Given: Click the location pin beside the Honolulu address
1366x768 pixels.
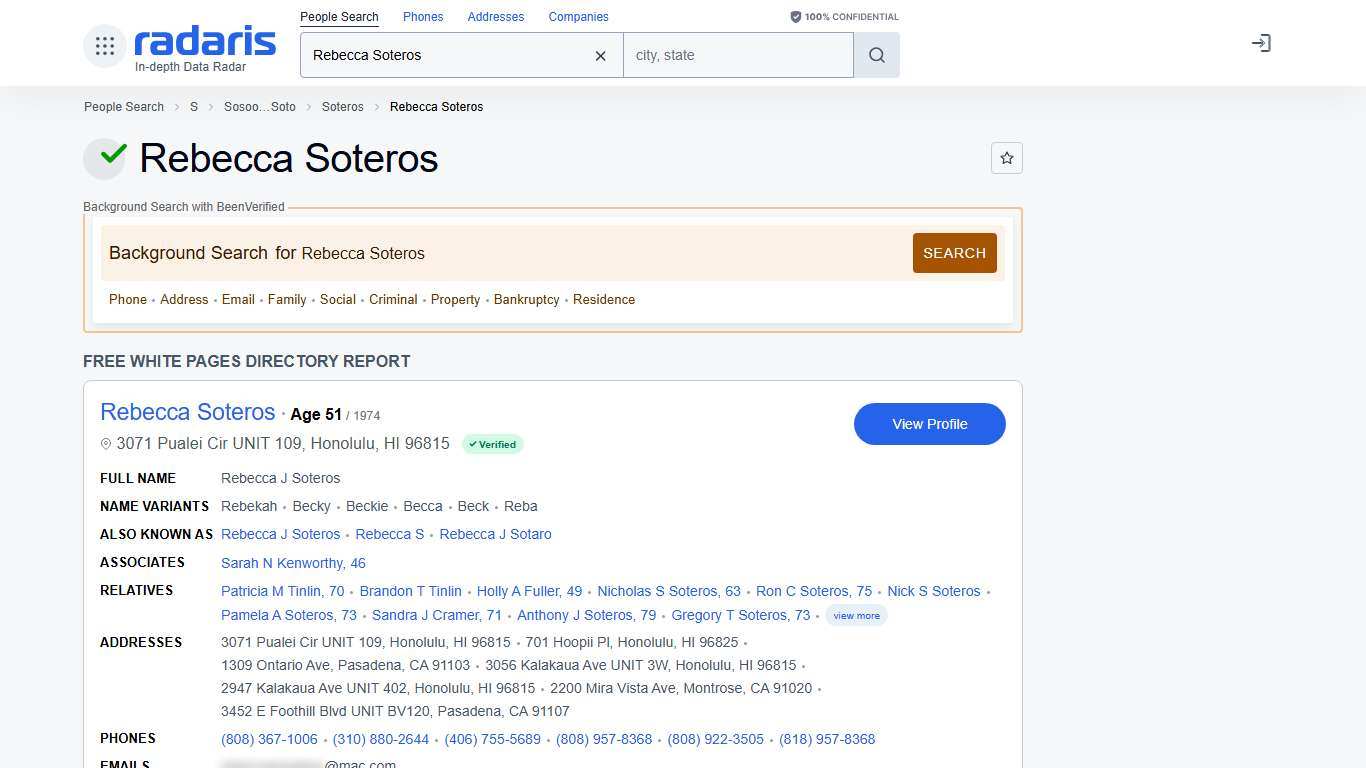Looking at the screenshot, I should pyautogui.click(x=106, y=444).
